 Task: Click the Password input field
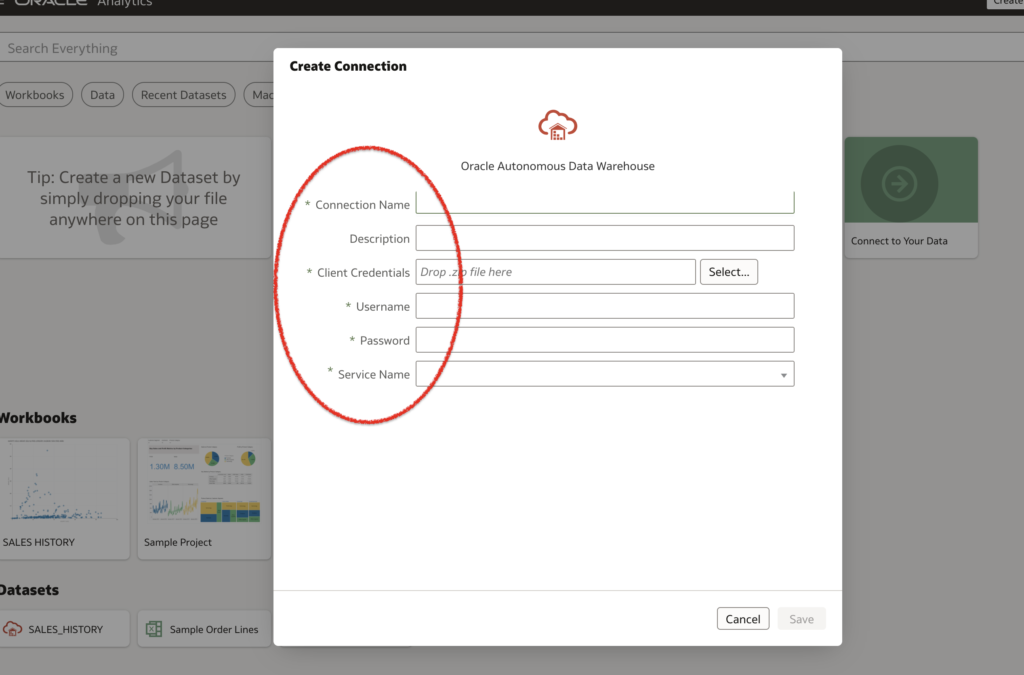point(605,340)
